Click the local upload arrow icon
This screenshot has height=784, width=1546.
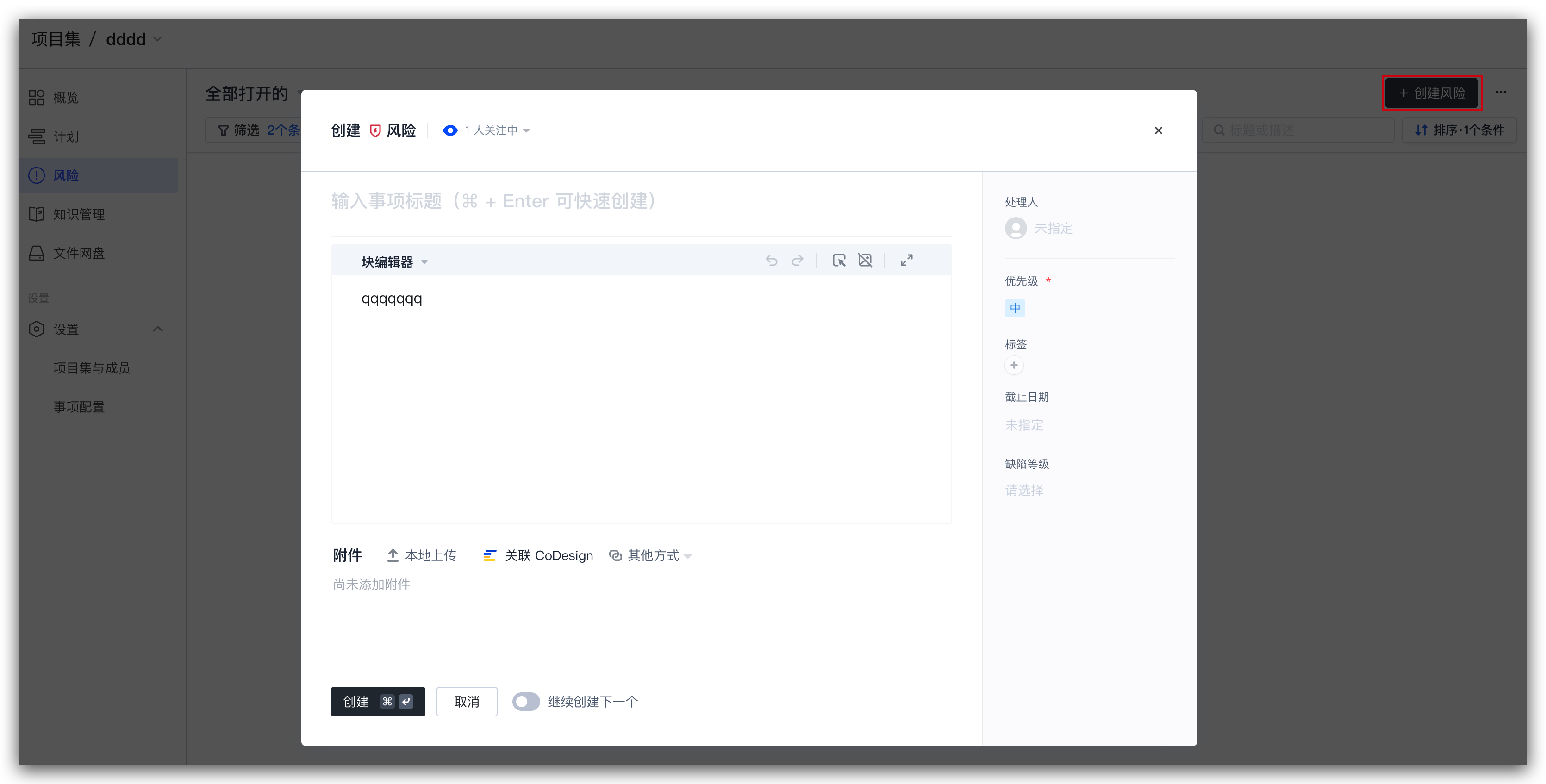click(393, 555)
